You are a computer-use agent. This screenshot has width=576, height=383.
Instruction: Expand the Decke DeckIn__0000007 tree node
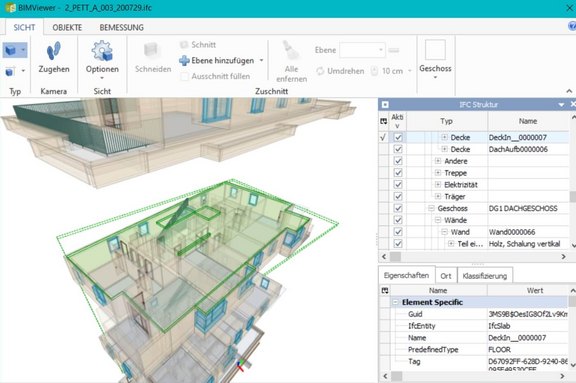444,137
